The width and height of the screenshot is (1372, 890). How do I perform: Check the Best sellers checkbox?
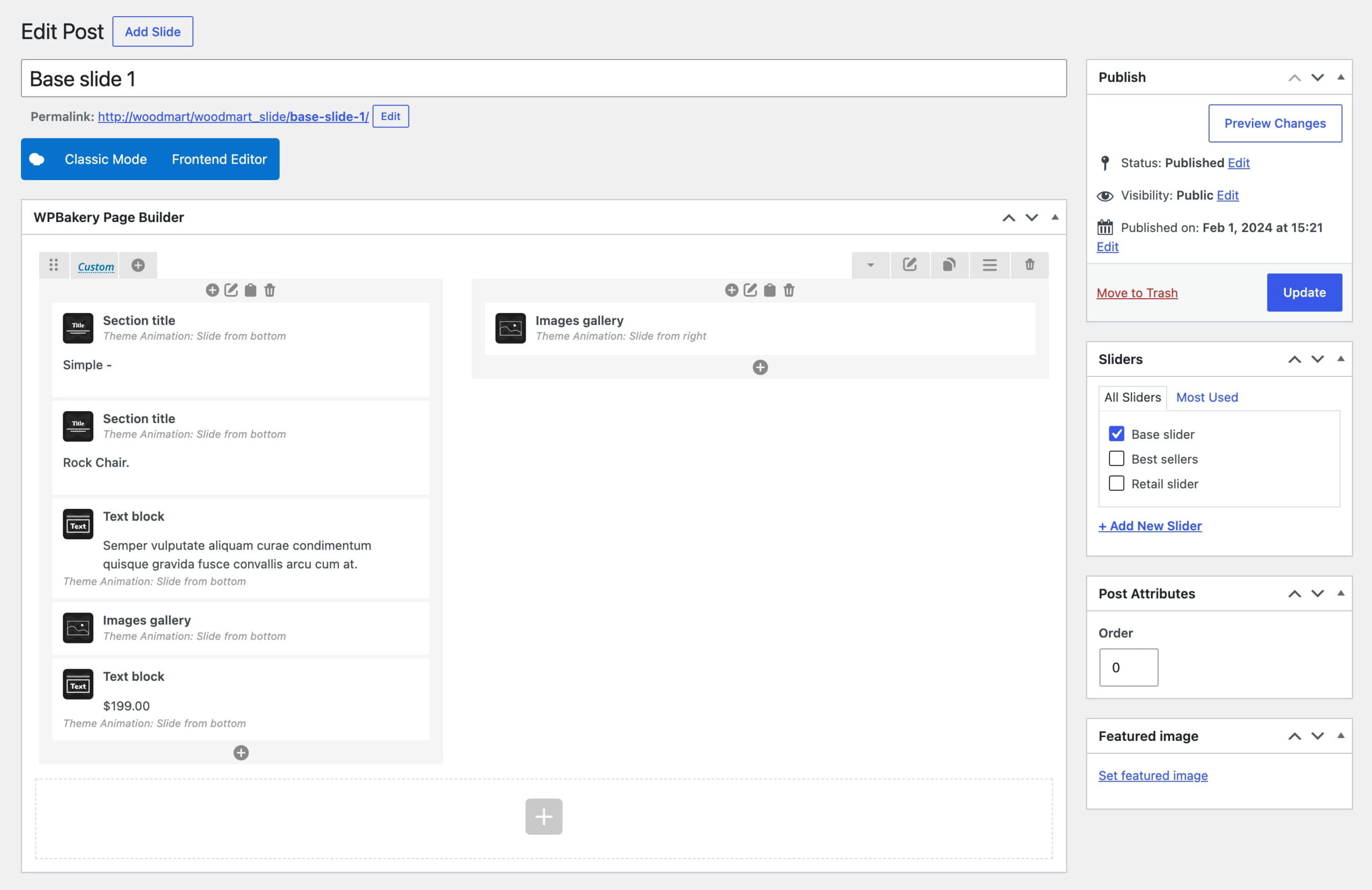[1116, 458]
